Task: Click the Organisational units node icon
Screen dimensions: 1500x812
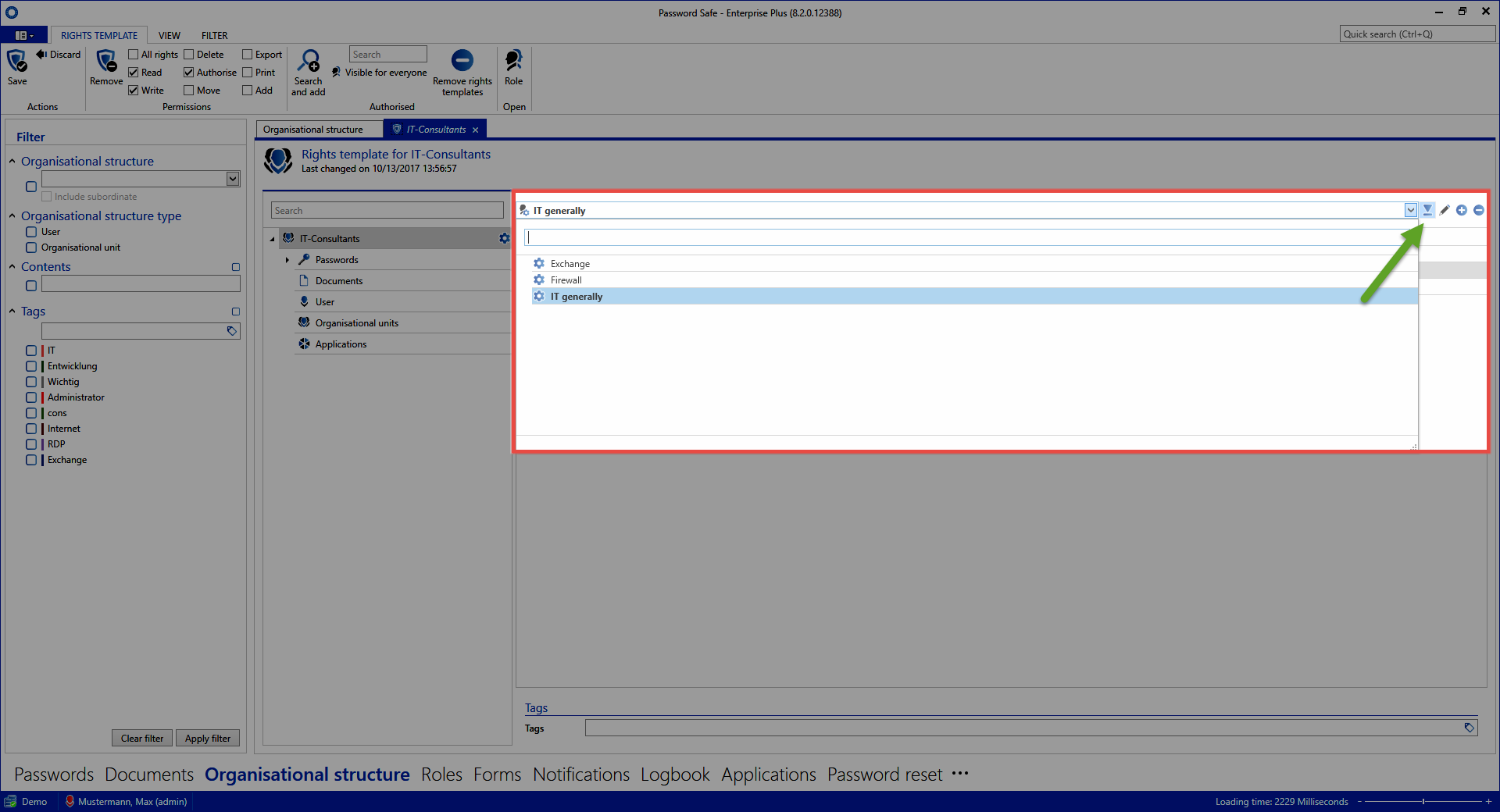Action: click(x=304, y=322)
